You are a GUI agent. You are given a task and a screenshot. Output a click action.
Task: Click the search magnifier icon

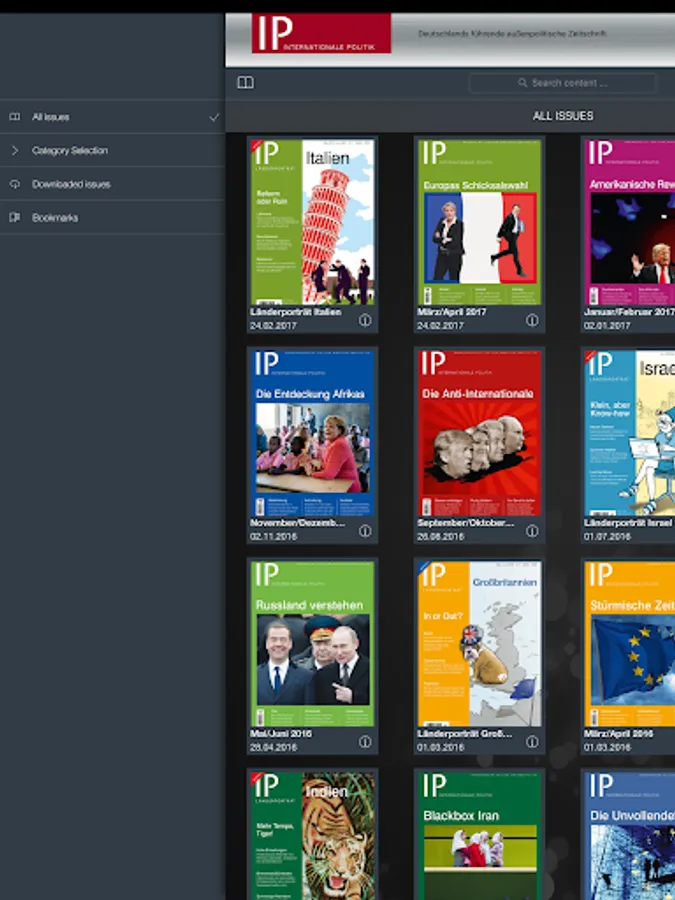pyautogui.click(x=522, y=83)
